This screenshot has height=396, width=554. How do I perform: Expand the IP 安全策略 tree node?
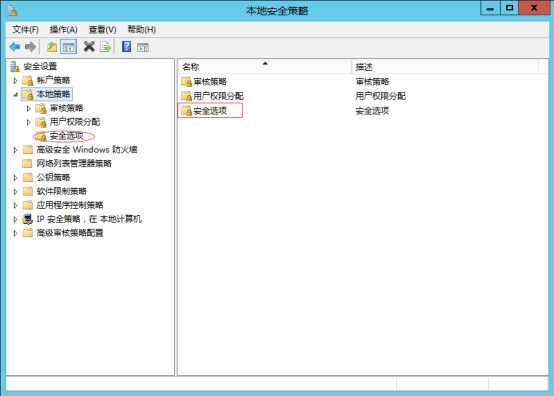(x=15, y=219)
